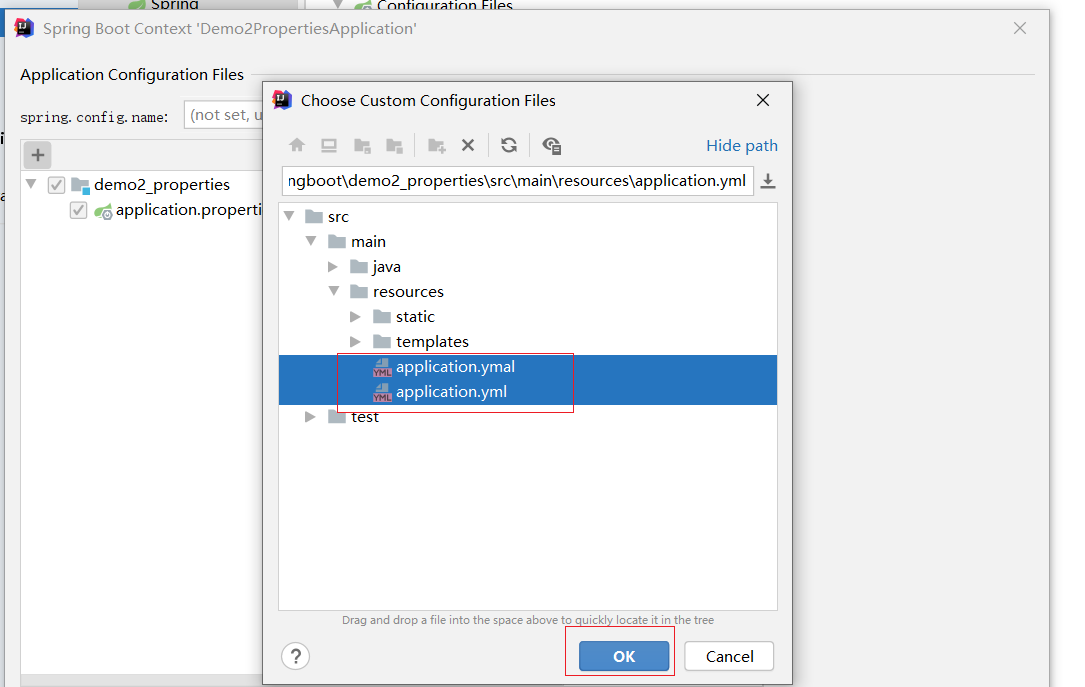This screenshot has width=1085, height=687.
Task: Open the path history download arrow
Action: pos(768,181)
